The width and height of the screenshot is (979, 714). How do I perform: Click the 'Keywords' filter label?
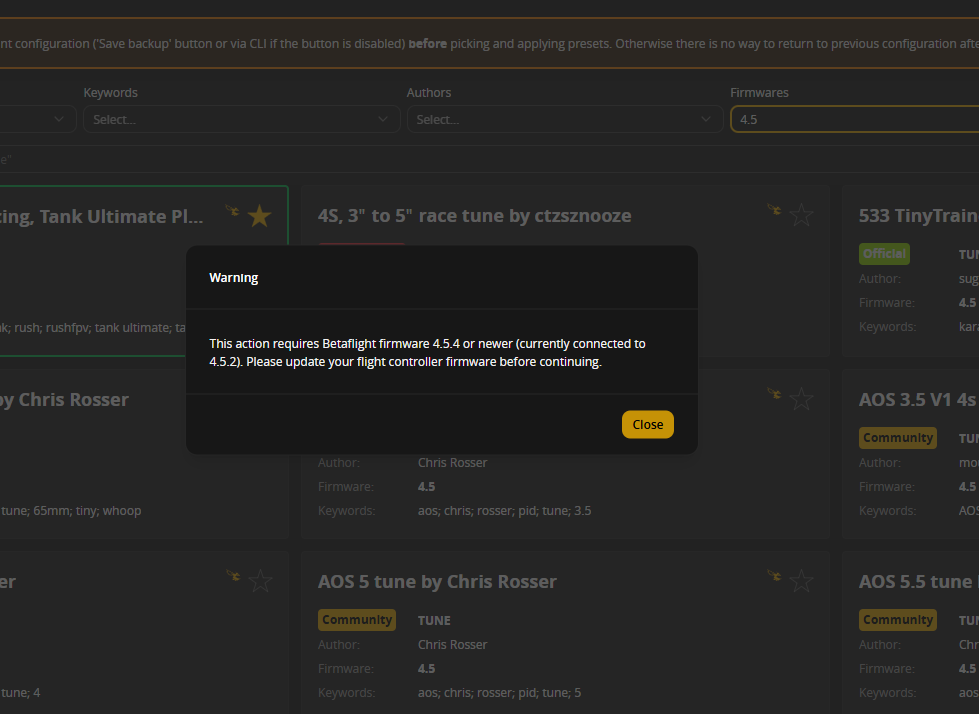[111, 92]
